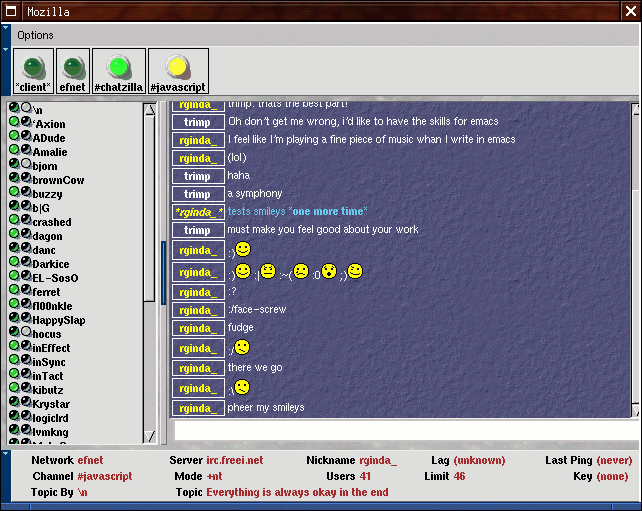
Task: Collapse the tab toolbar grippy arrow
Action: 5,50
